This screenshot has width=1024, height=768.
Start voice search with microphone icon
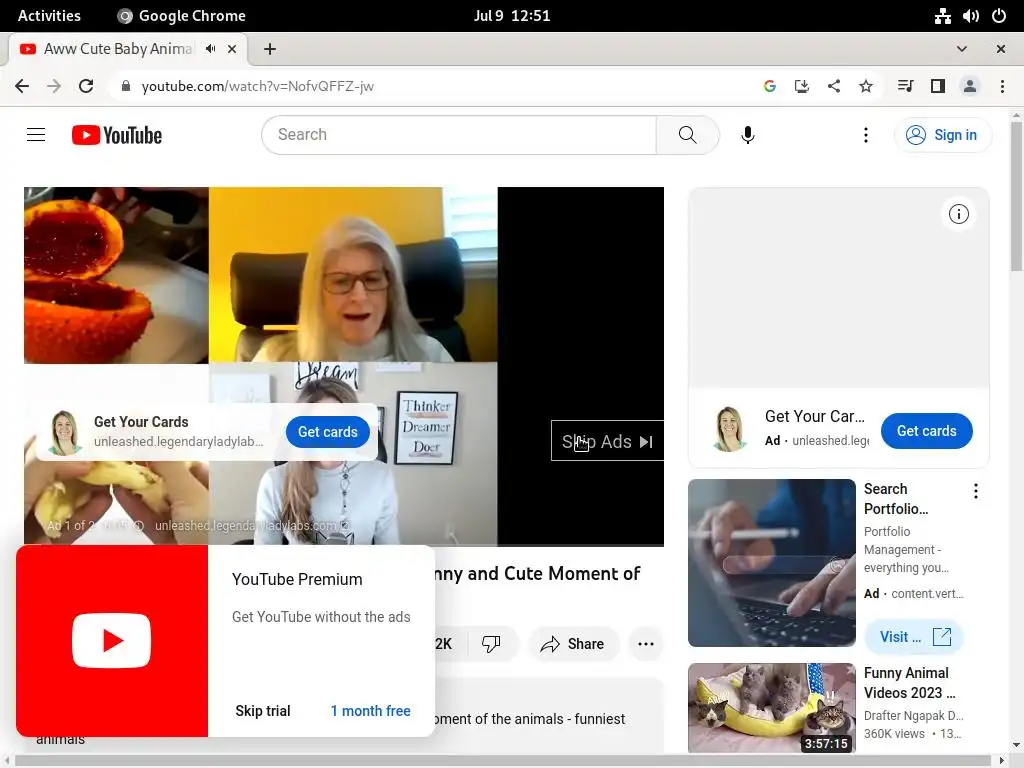[748, 135]
